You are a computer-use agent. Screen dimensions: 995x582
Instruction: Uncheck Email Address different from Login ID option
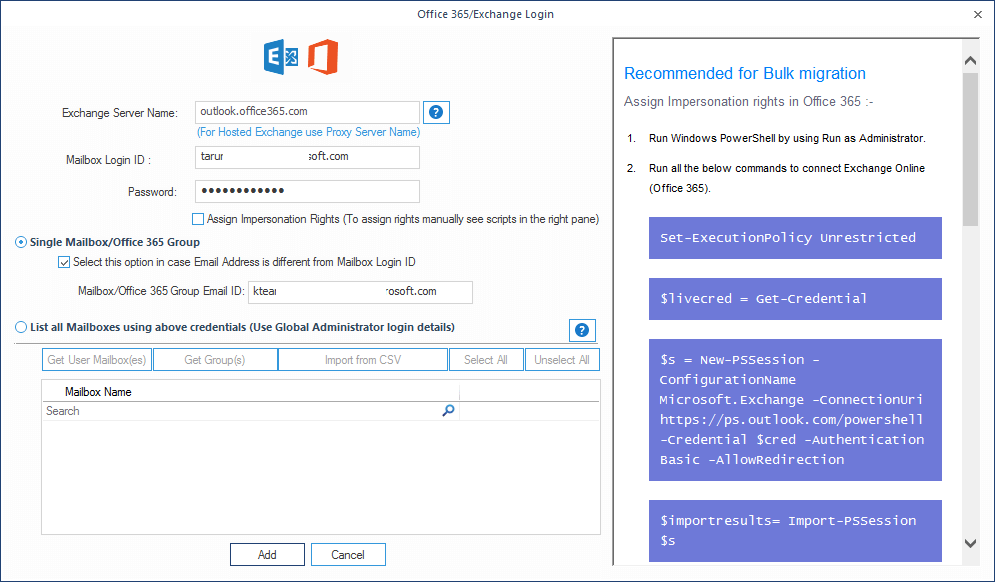[x=63, y=262]
